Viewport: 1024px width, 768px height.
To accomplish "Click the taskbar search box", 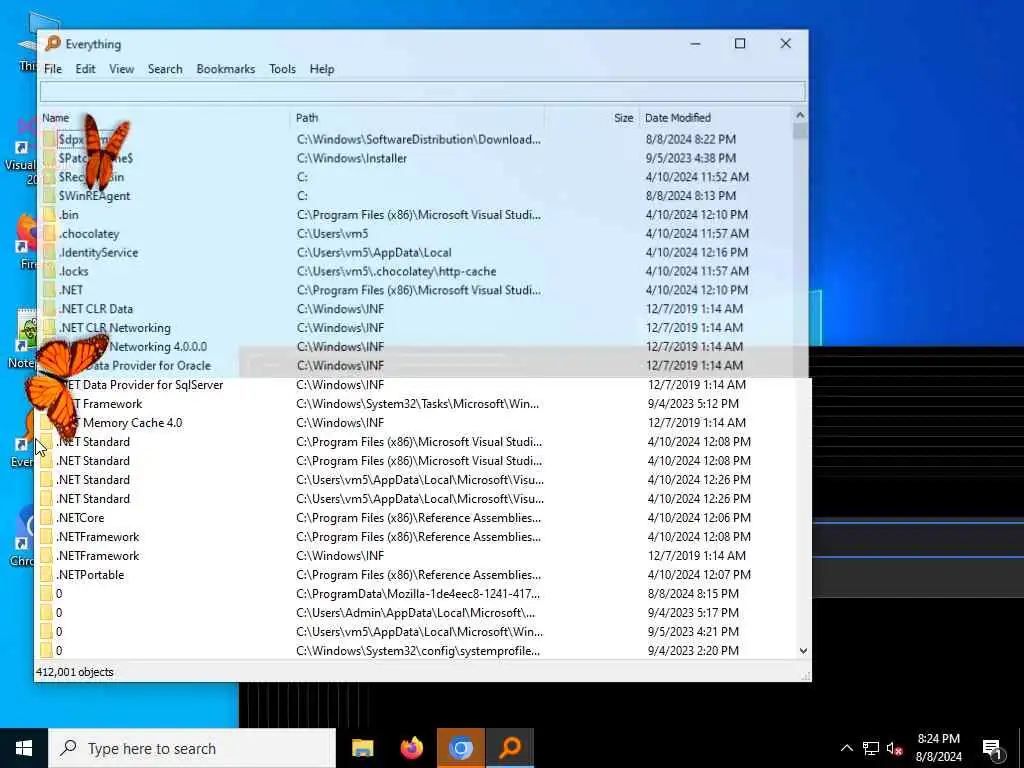I will 192,748.
